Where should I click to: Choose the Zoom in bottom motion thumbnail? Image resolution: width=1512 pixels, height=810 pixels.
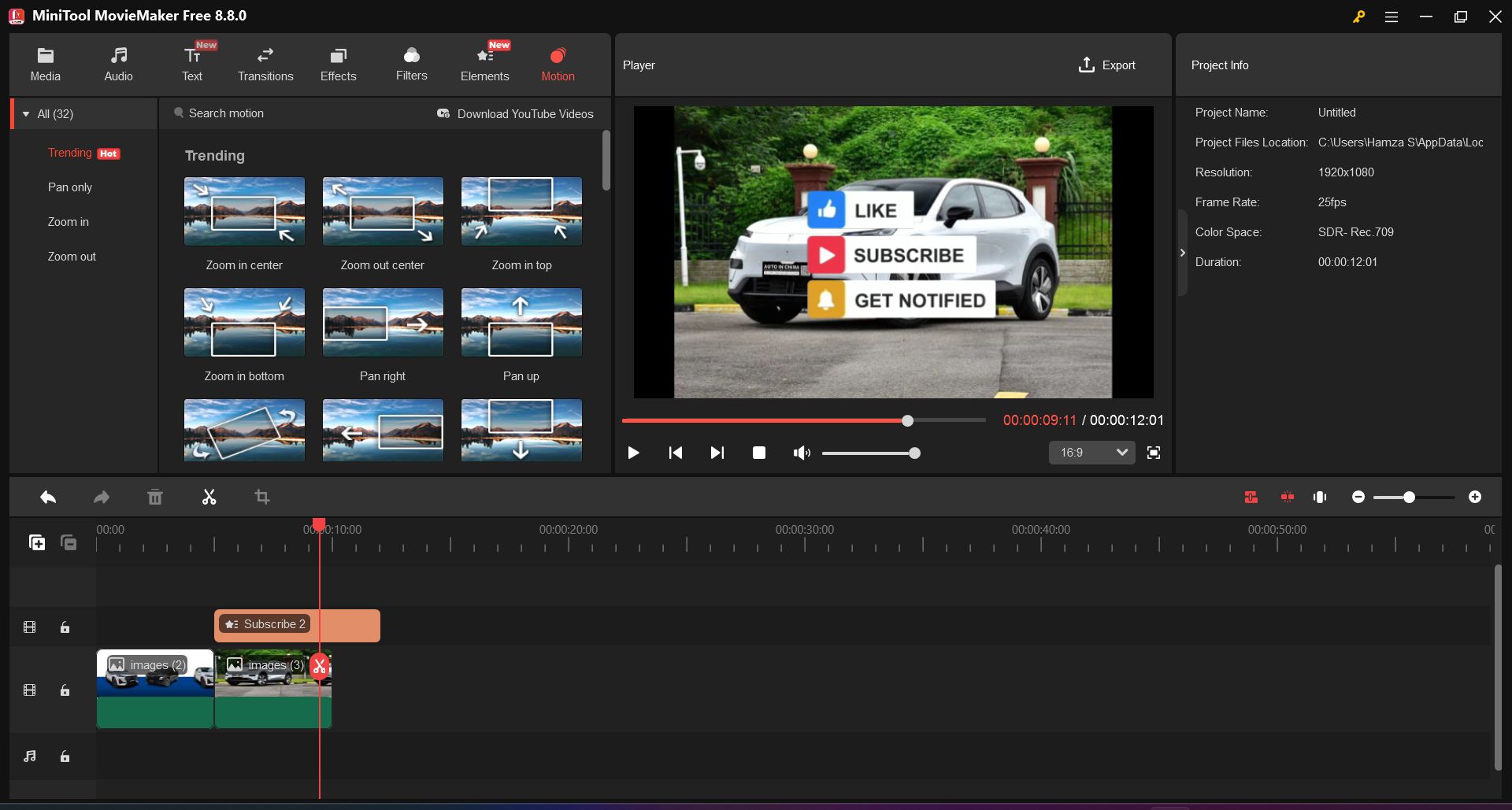tap(244, 323)
